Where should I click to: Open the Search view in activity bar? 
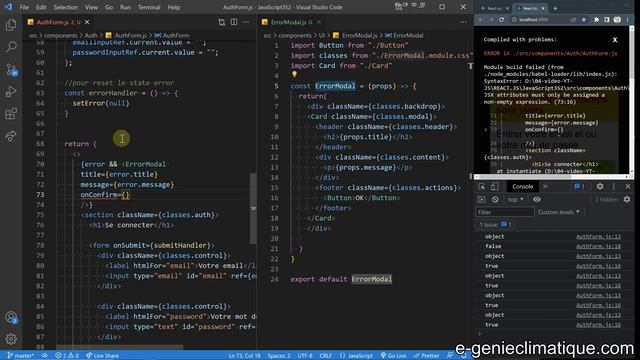(x=11, y=47)
